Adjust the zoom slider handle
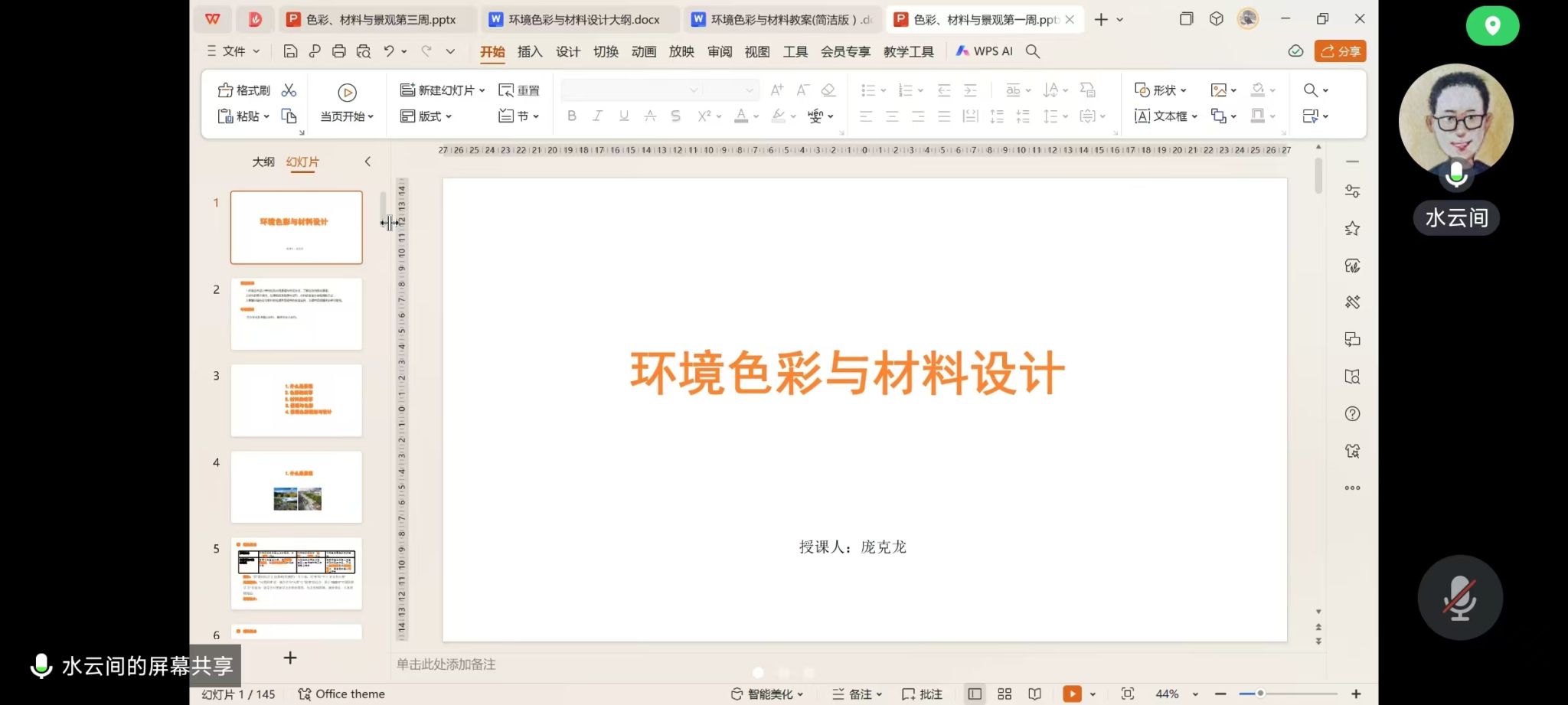The image size is (1568, 705). pos(1260,694)
